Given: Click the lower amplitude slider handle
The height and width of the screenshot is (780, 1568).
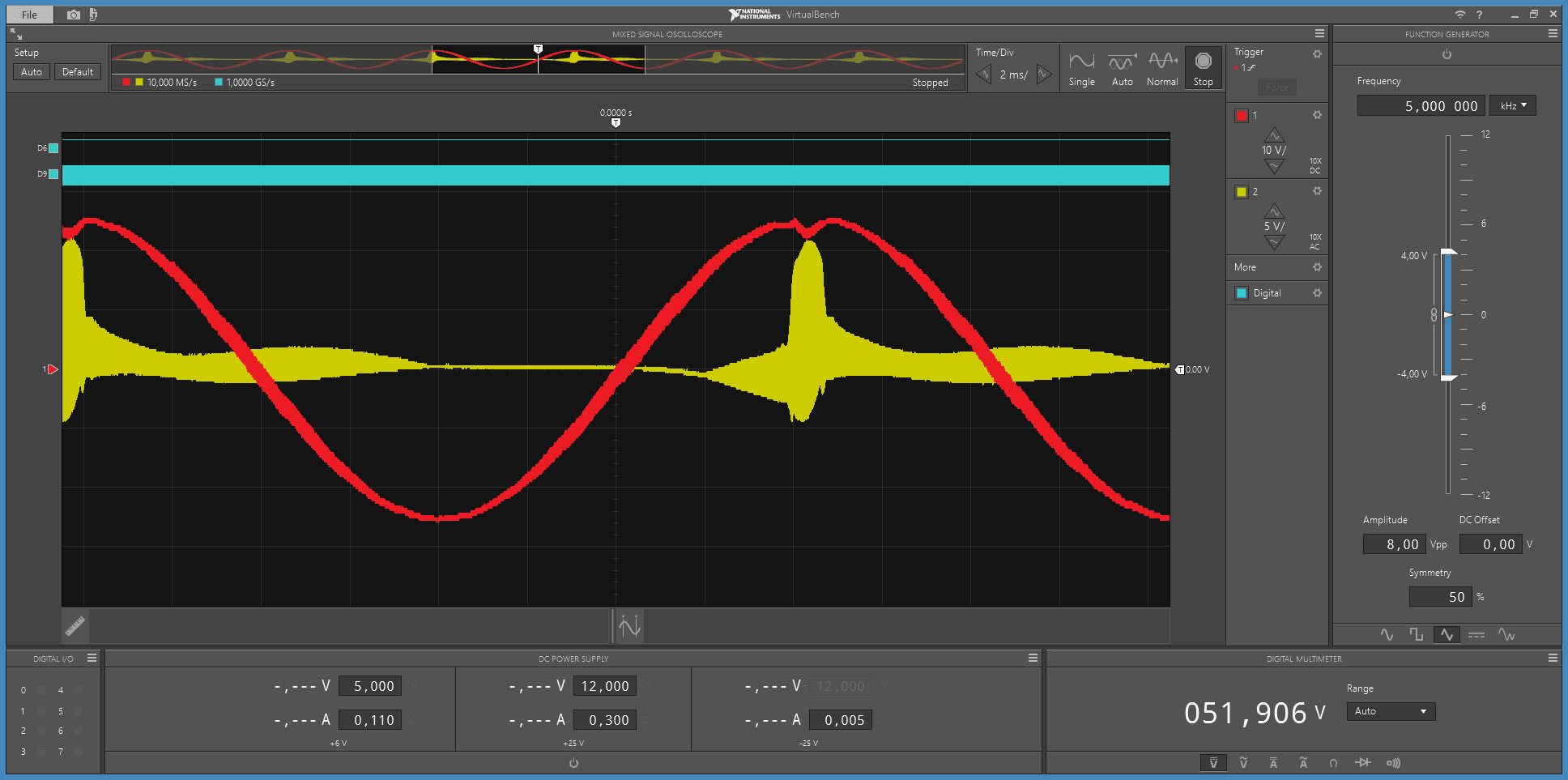Looking at the screenshot, I should pos(1449,377).
